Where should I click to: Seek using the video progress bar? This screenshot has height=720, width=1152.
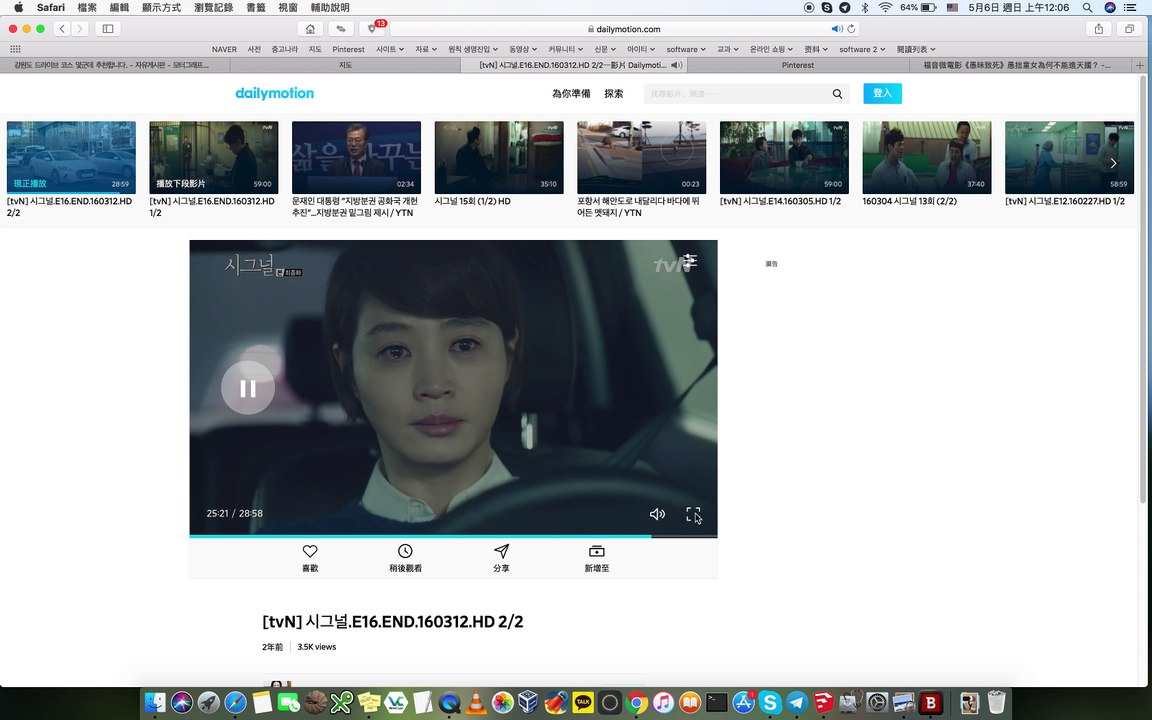coord(453,536)
